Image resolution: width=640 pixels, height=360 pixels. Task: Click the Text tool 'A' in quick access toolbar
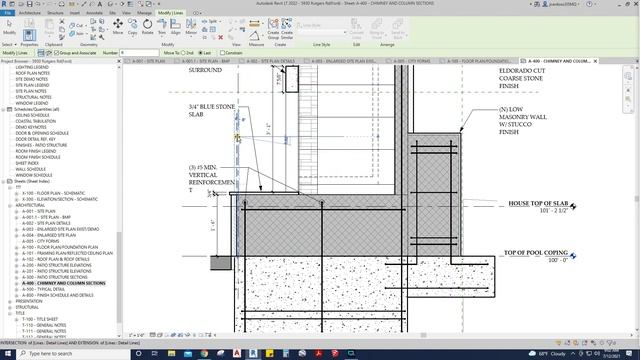[x=100, y=4]
